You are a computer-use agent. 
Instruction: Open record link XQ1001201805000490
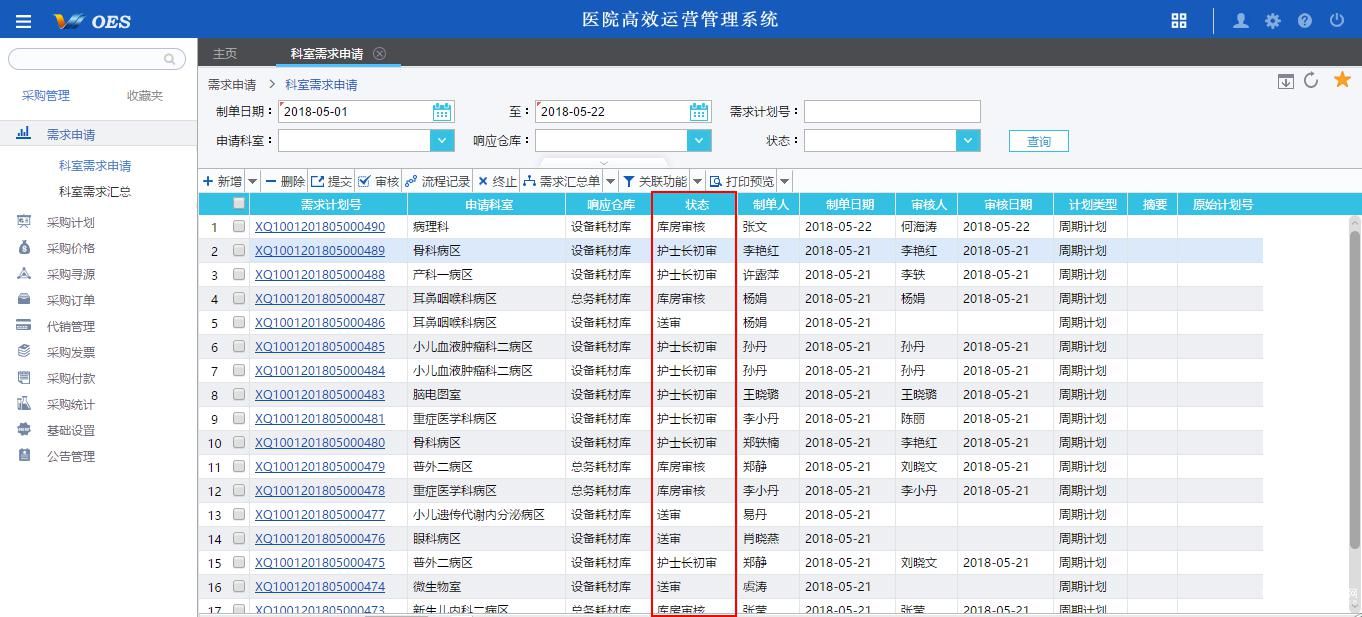tap(320, 227)
